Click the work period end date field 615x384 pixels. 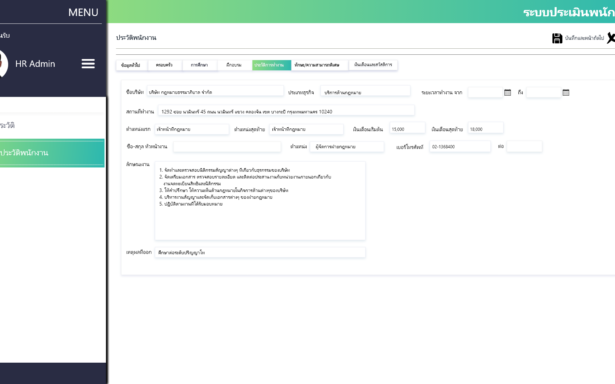pos(544,93)
